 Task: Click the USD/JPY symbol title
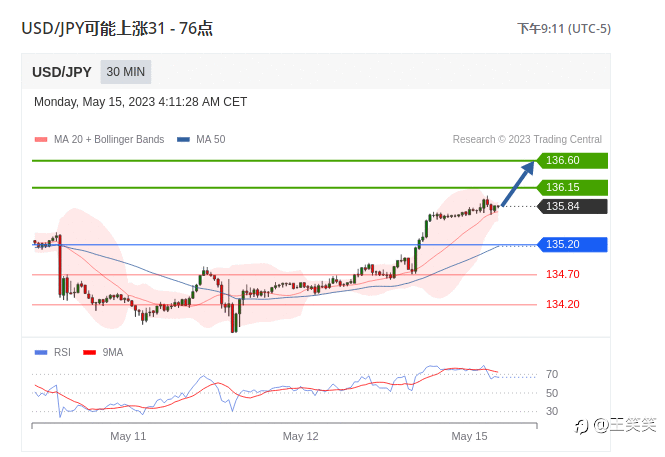click(62, 72)
